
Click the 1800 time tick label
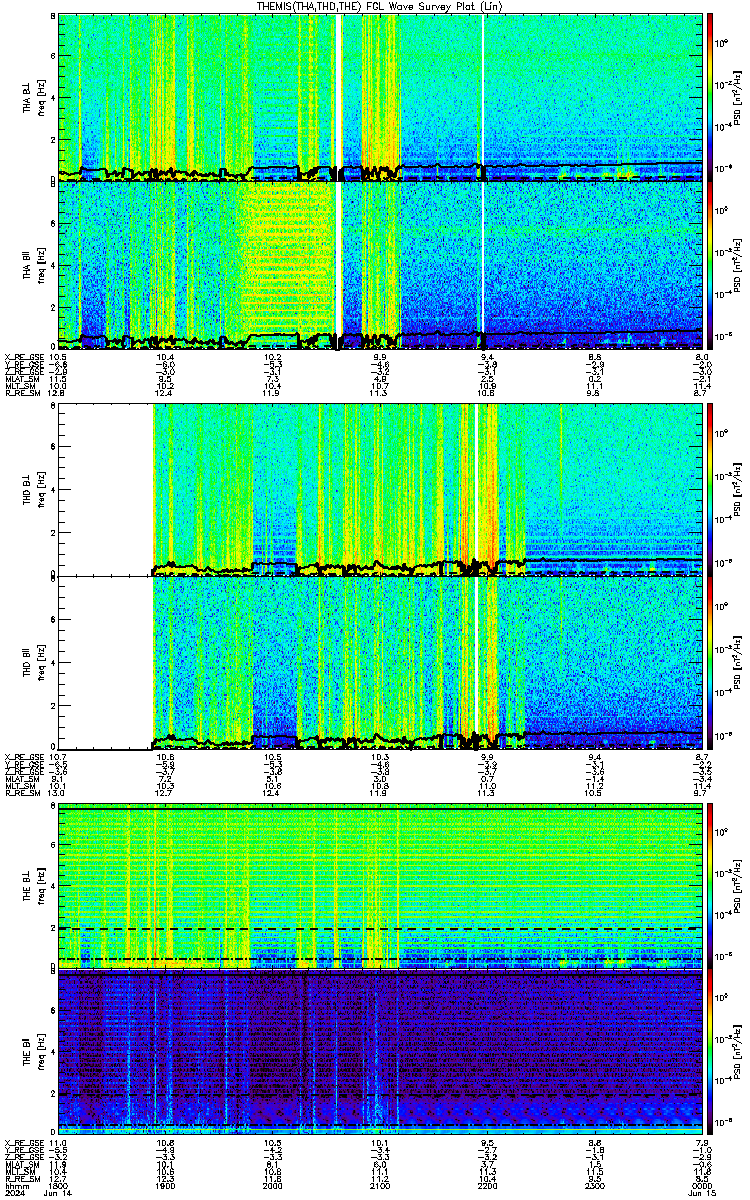pyautogui.click(x=58, y=1185)
